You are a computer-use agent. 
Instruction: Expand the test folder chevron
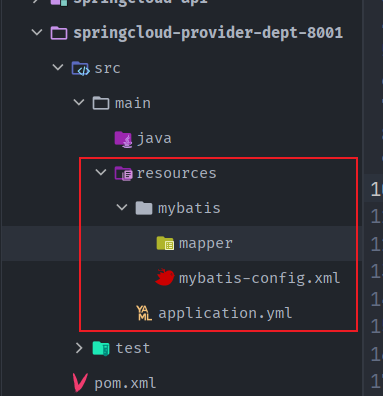point(79,348)
